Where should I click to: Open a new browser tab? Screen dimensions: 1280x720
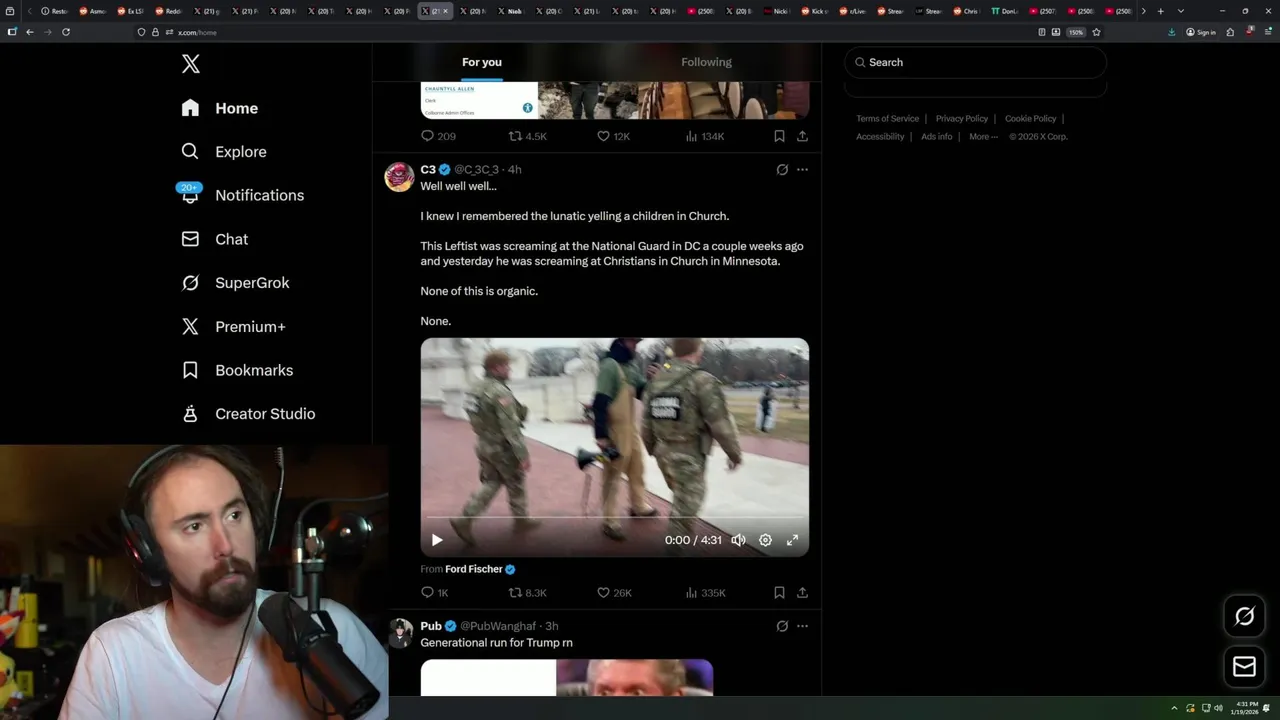[x=1160, y=11]
